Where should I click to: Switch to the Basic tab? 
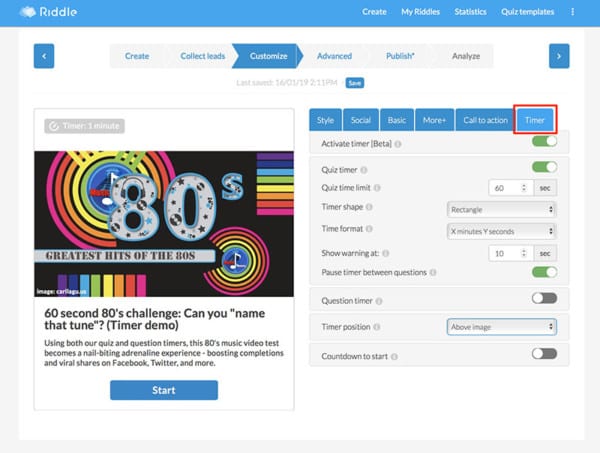coord(397,120)
